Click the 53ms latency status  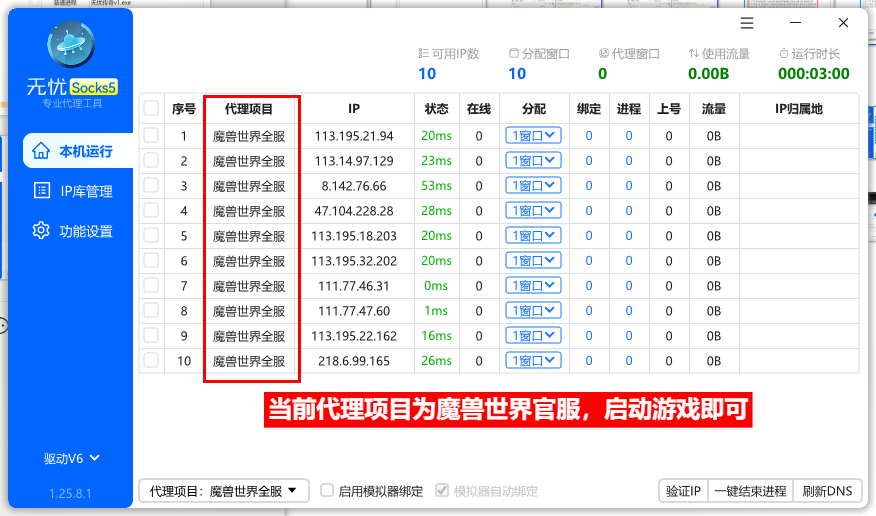436,186
